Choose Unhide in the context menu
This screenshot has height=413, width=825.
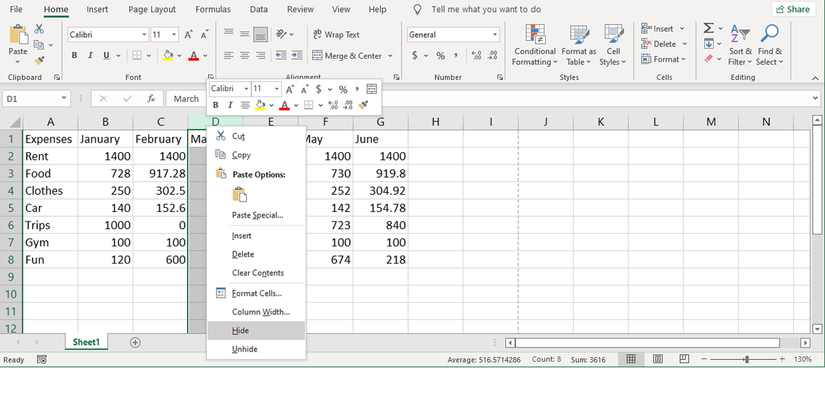[256, 349]
